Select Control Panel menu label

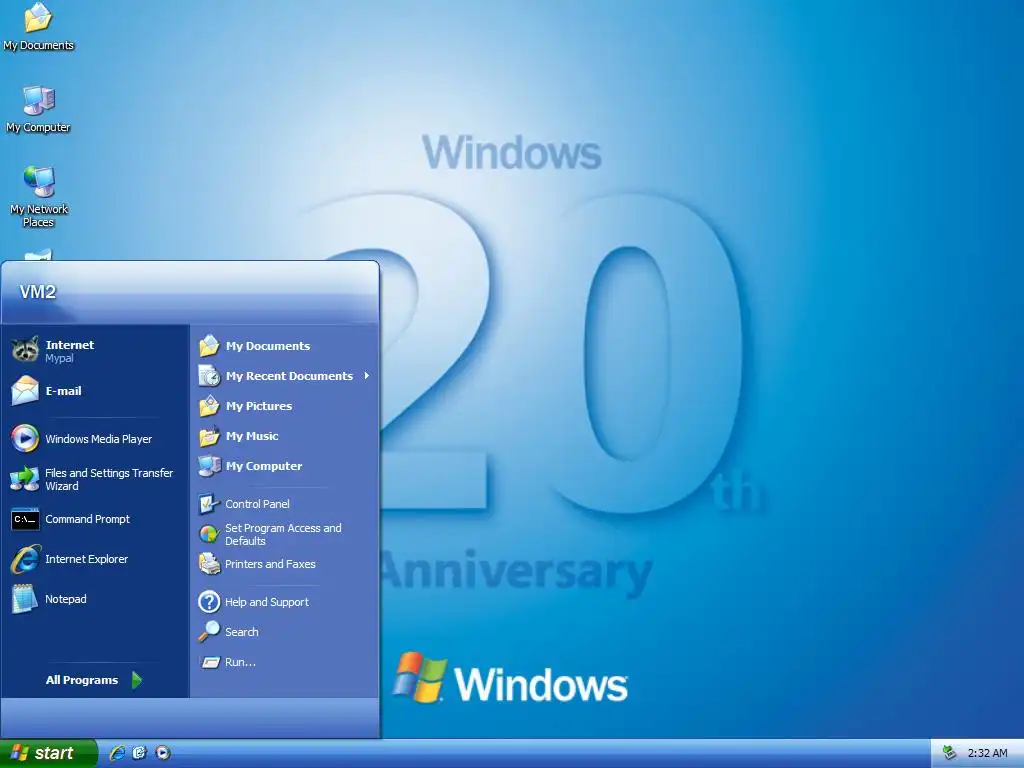(x=257, y=504)
